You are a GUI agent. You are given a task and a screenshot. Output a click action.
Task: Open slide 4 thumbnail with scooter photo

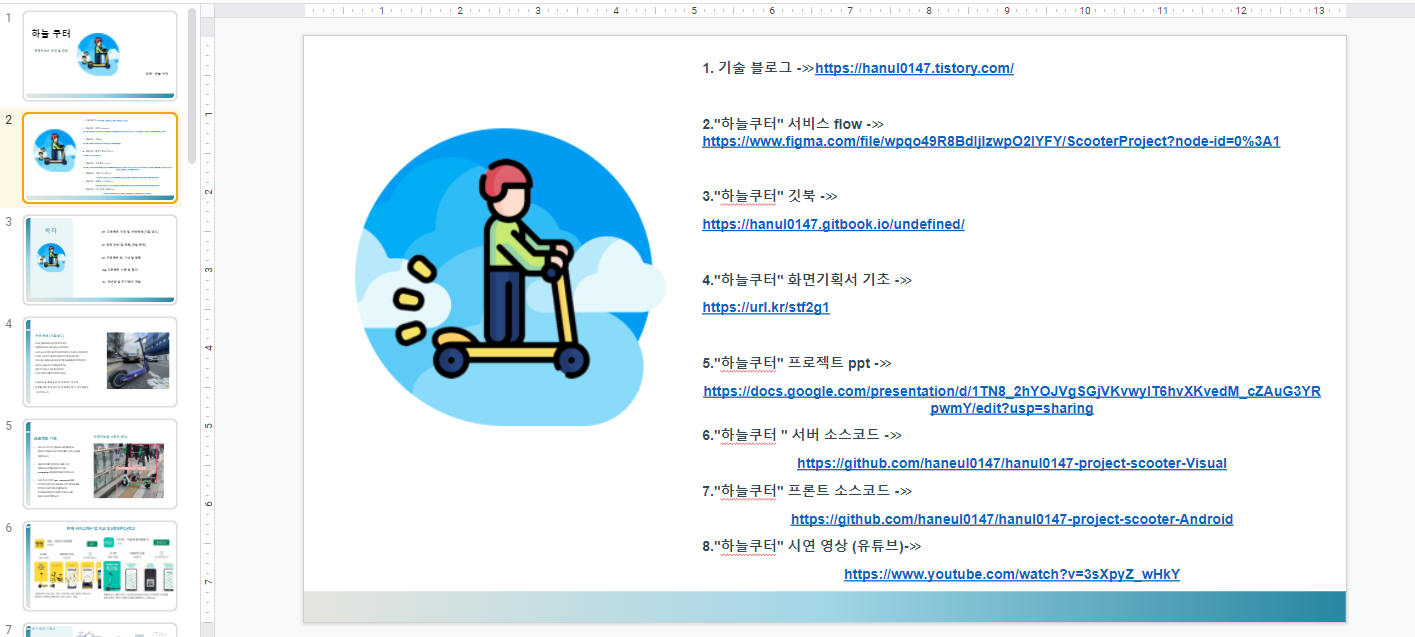[x=100, y=362]
